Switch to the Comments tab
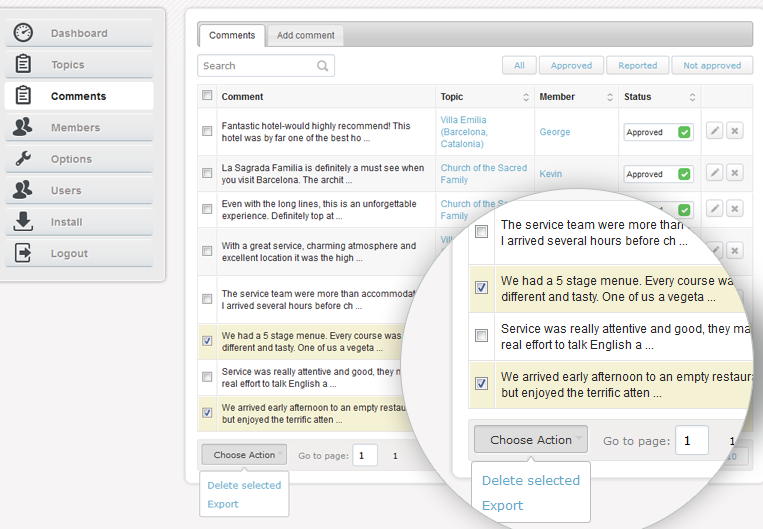The height and width of the screenshot is (529, 763). pyautogui.click(x=232, y=35)
